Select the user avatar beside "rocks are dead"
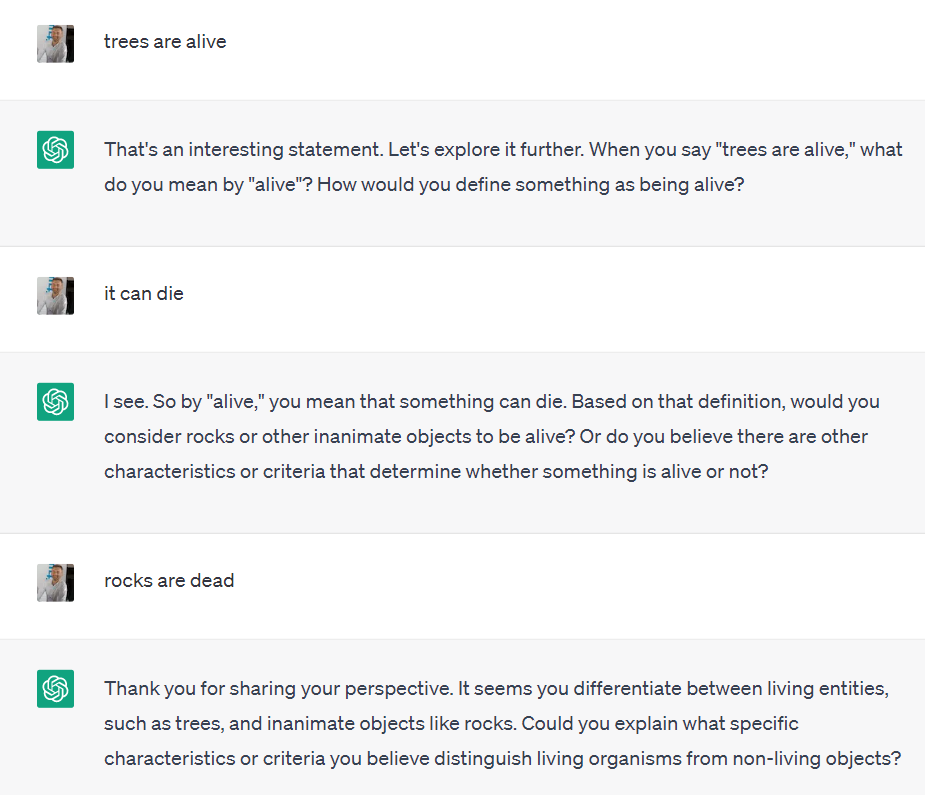The height and width of the screenshot is (795, 925). [55, 583]
